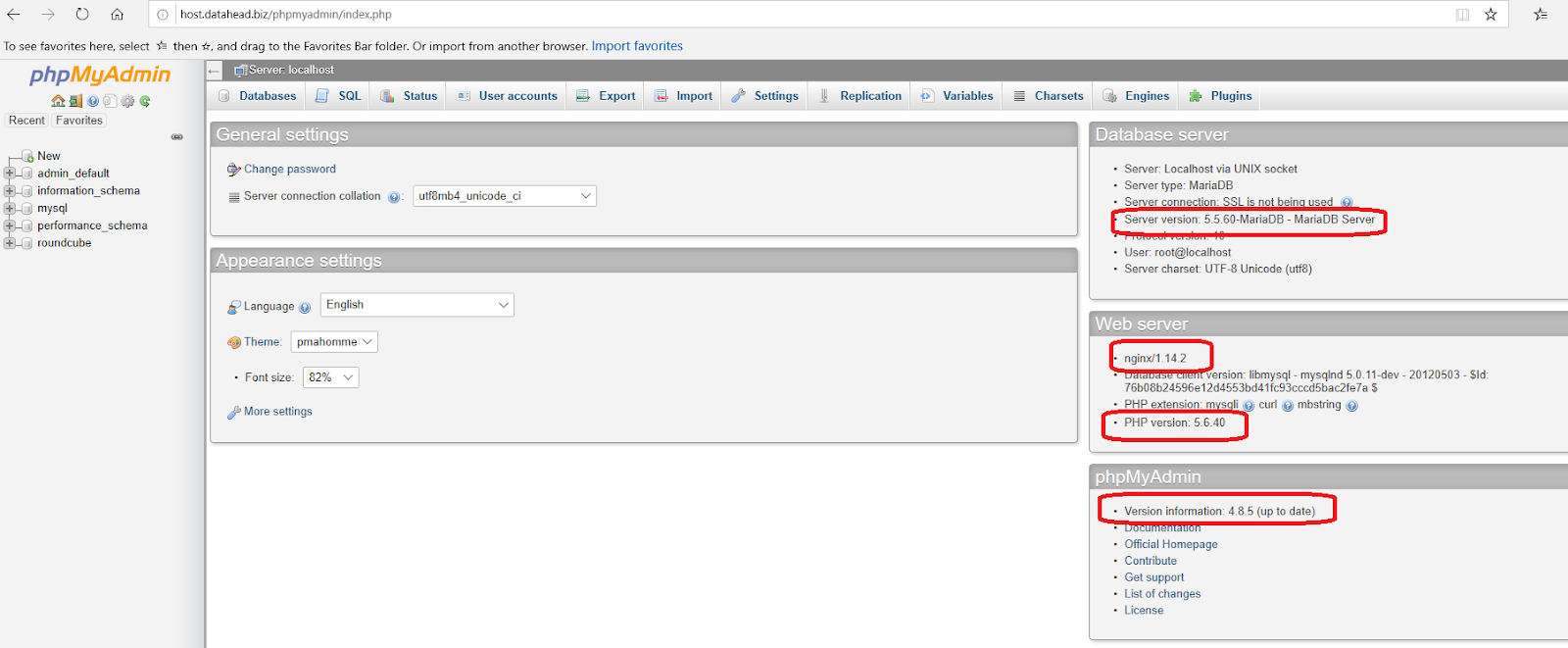This screenshot has width=1568, height=648.
Task: Switch to the Variables tab
Action: 957,96
